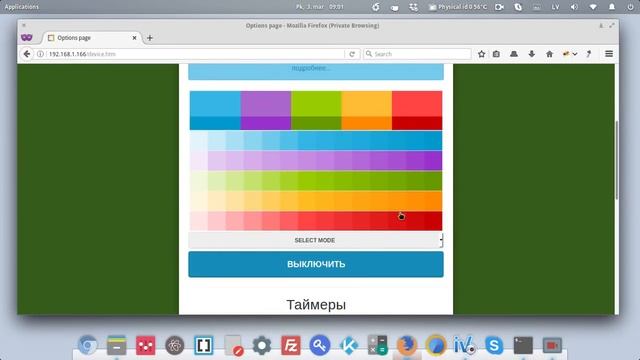Choose the dark blue swatch strip
The image size is (640, 360).
pyautogui.click(x=215, y=123)
